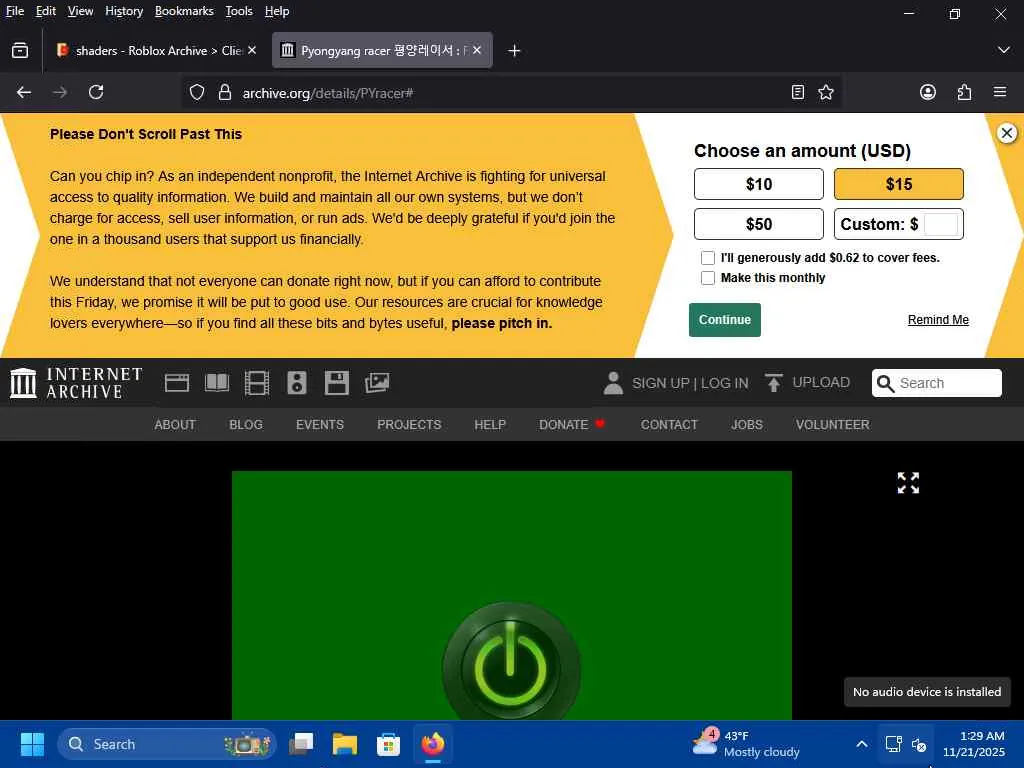Select the $15 donation amount
Viewport: 1024px width, 768px height.
(898, 184)
